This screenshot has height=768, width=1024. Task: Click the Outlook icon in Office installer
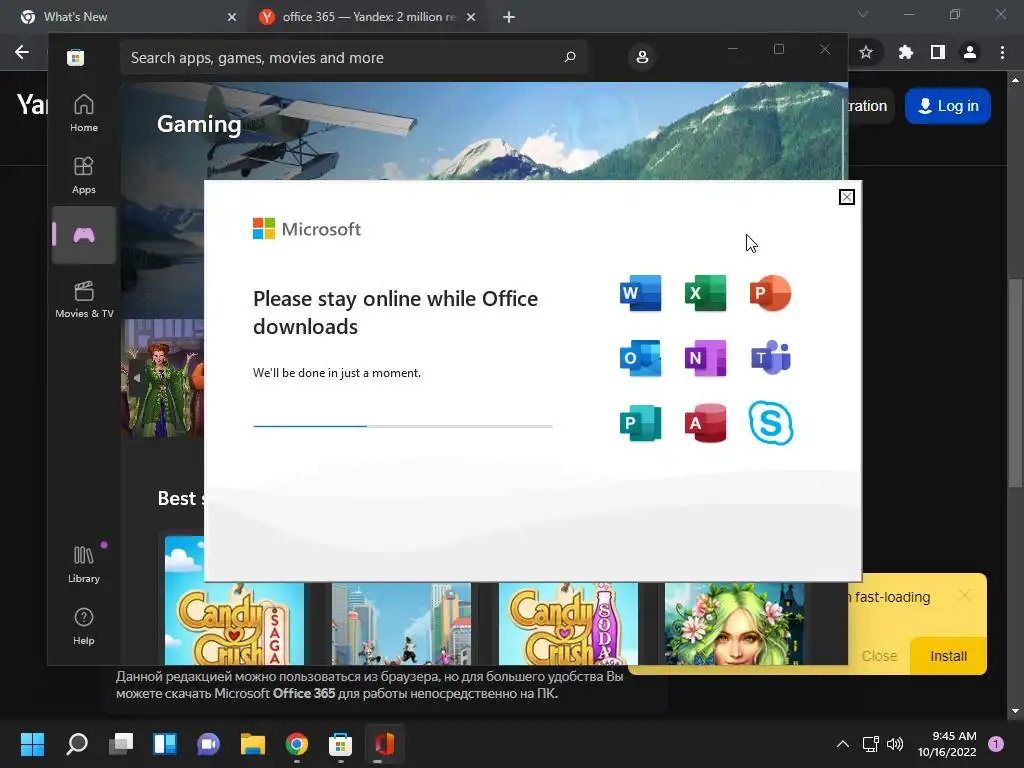point(640,358)
